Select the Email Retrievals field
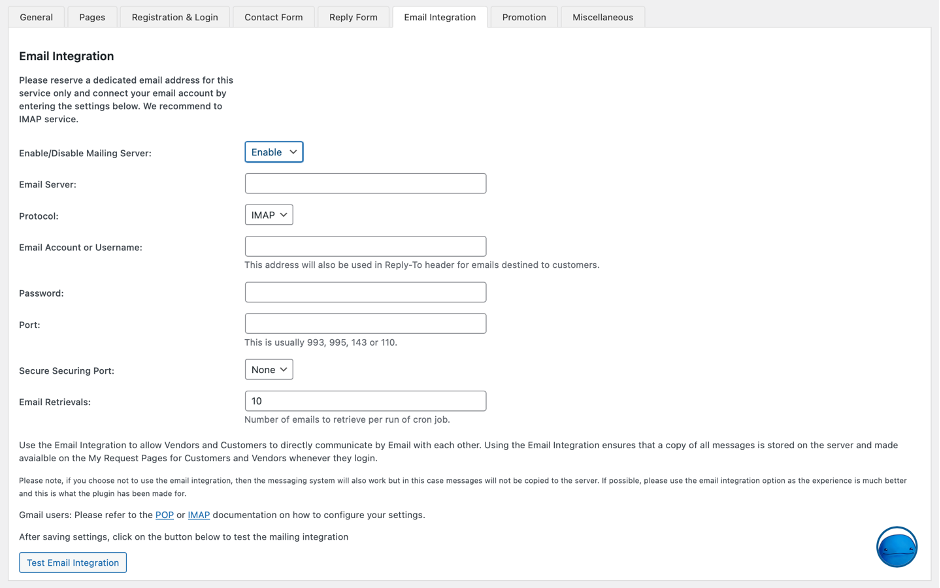Image resolution: width=940 pixels, height=588 pixels. [x=365, y=401]
